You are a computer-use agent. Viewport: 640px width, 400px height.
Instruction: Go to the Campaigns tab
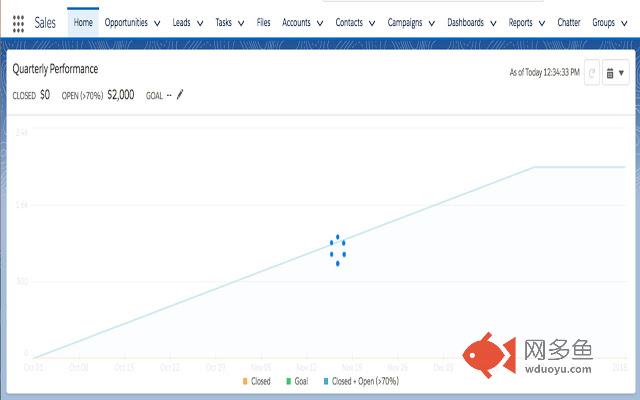(405, 23)
